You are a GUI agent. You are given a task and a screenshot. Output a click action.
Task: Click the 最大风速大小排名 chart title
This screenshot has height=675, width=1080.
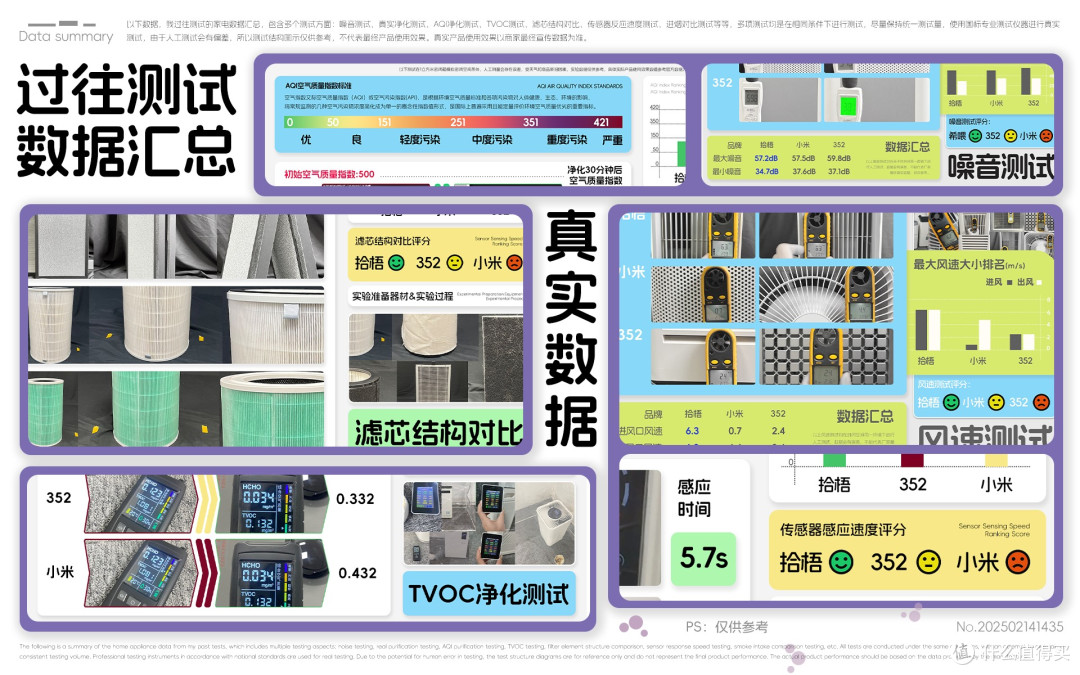pyautogui.click(x=969, y=264)
